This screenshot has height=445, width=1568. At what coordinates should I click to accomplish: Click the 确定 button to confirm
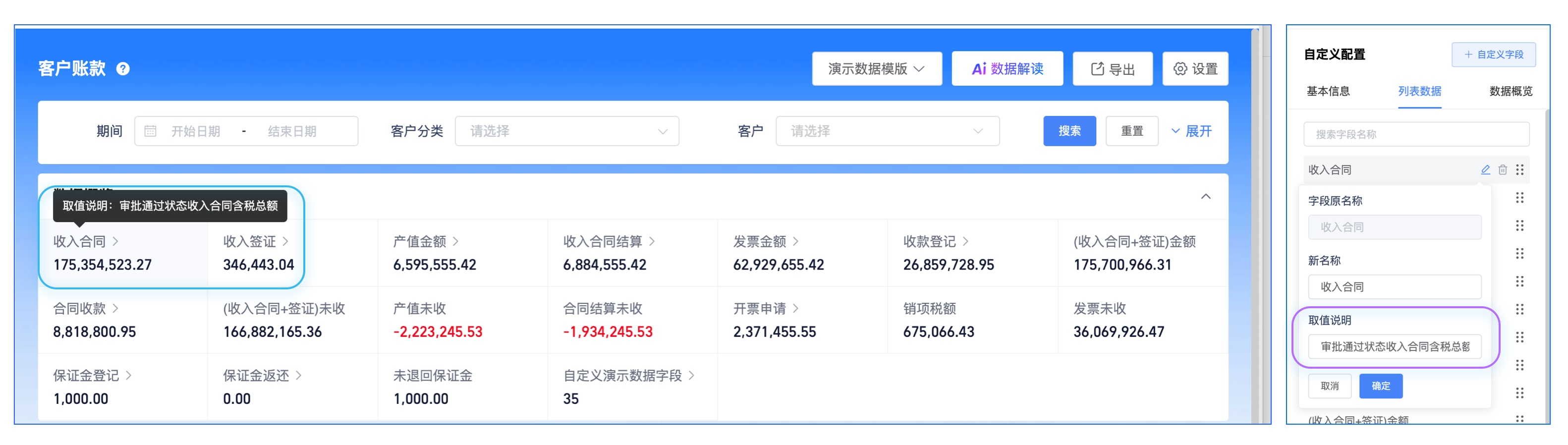click(x=1381, y=386)
